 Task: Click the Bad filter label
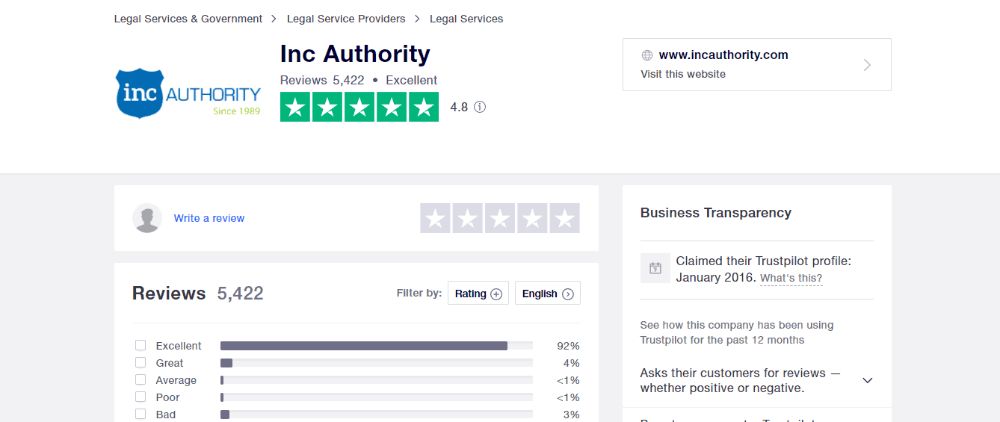[165, 414]
